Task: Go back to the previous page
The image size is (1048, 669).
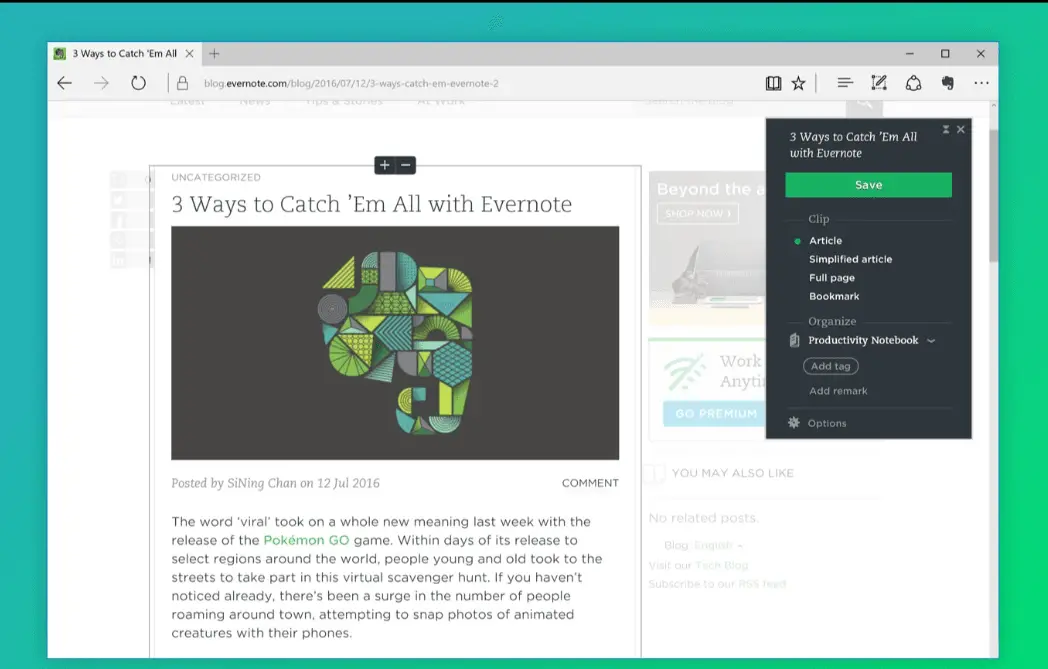Action: pyautogui.click(x=64, y=84)
